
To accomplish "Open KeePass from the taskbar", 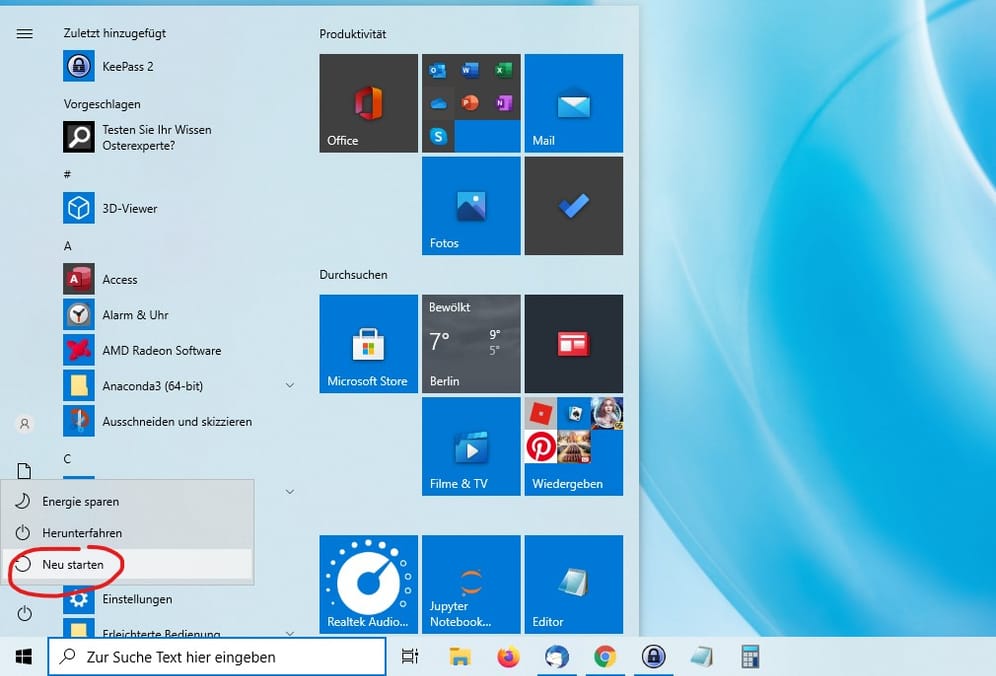I will [654, 656].
